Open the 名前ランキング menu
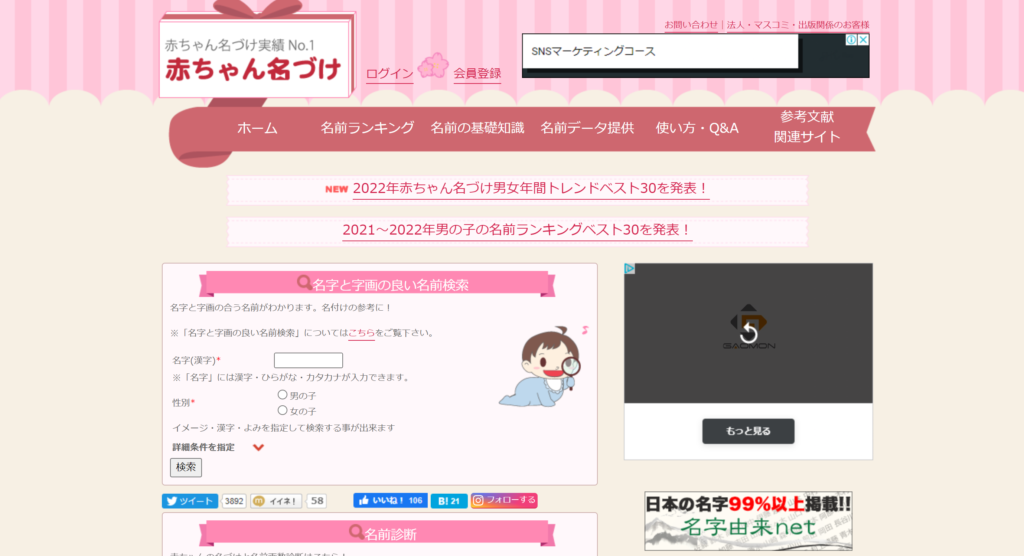This screenshot has height=556, width=1024. 367,128
